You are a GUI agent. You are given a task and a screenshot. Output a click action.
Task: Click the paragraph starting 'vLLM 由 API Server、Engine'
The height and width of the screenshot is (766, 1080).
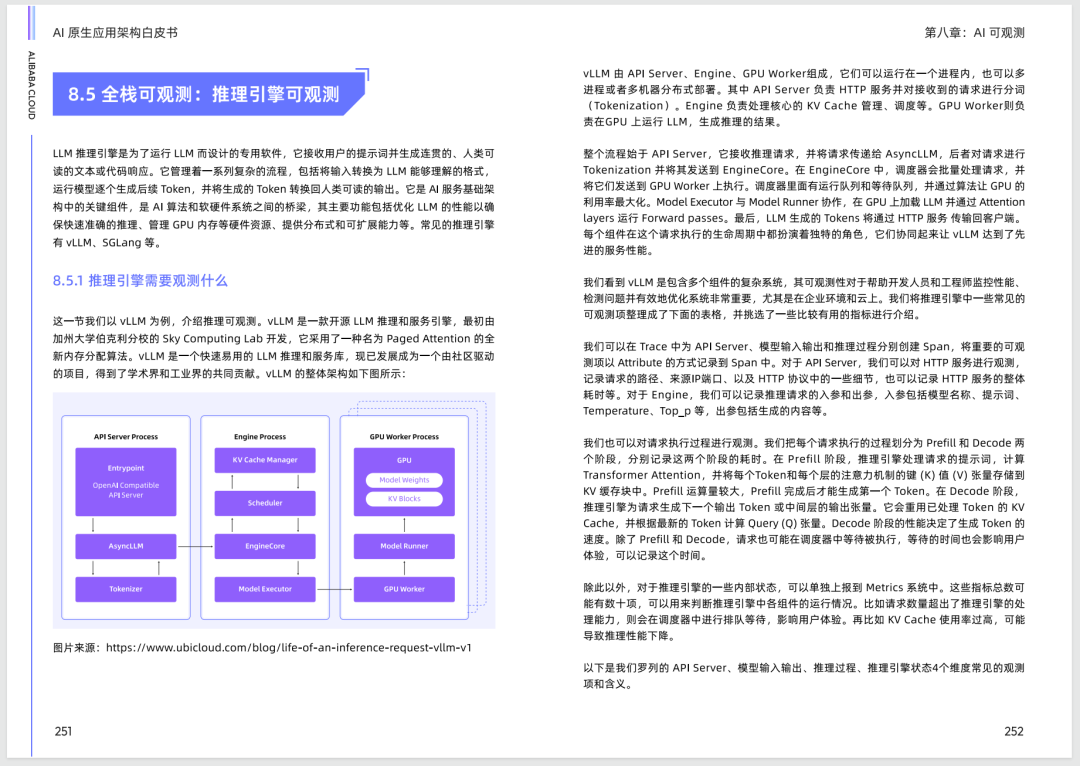click(804, 97)
